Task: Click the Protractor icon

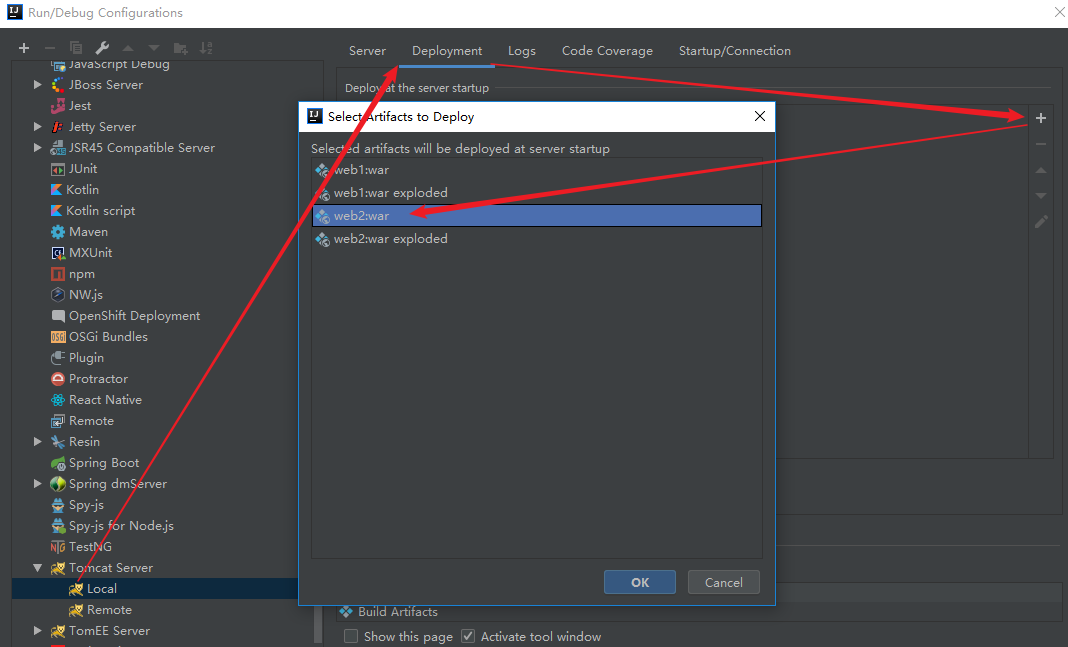Action: coord(58,379)
